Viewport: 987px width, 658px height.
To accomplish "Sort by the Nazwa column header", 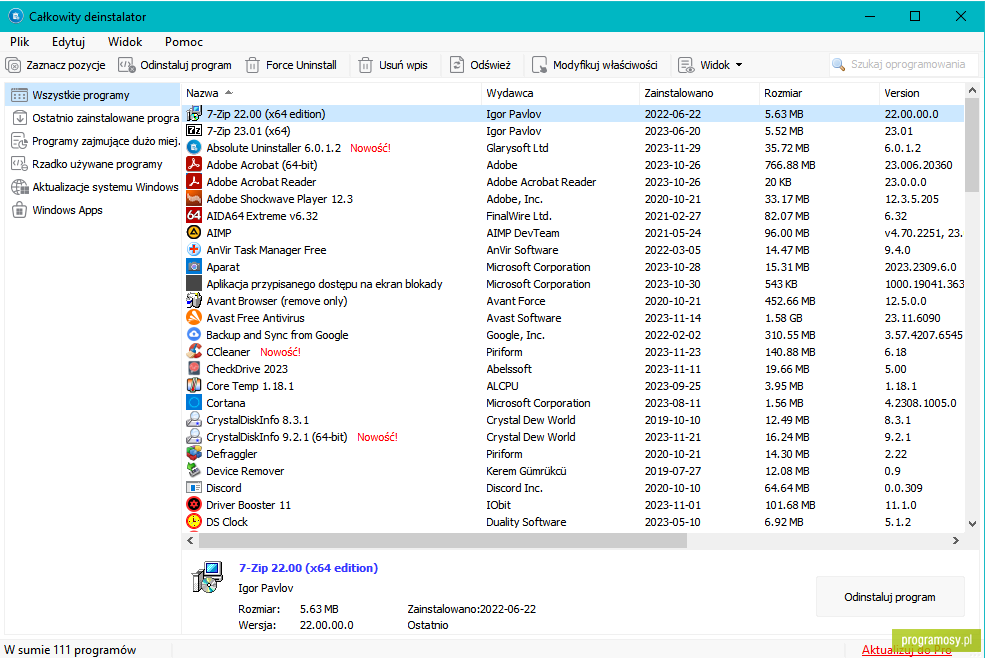I will tap(332, 93).
